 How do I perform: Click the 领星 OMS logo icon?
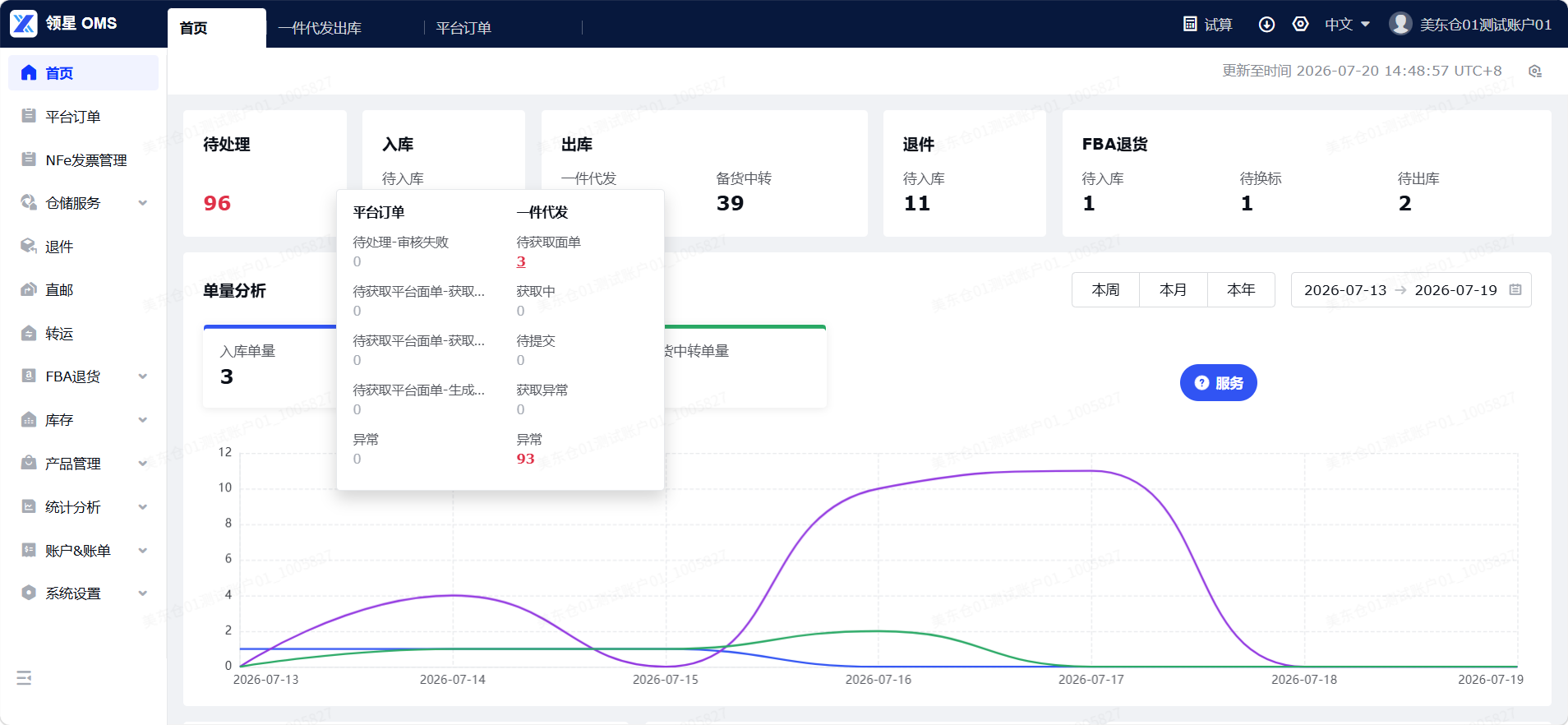click(24, 24)
